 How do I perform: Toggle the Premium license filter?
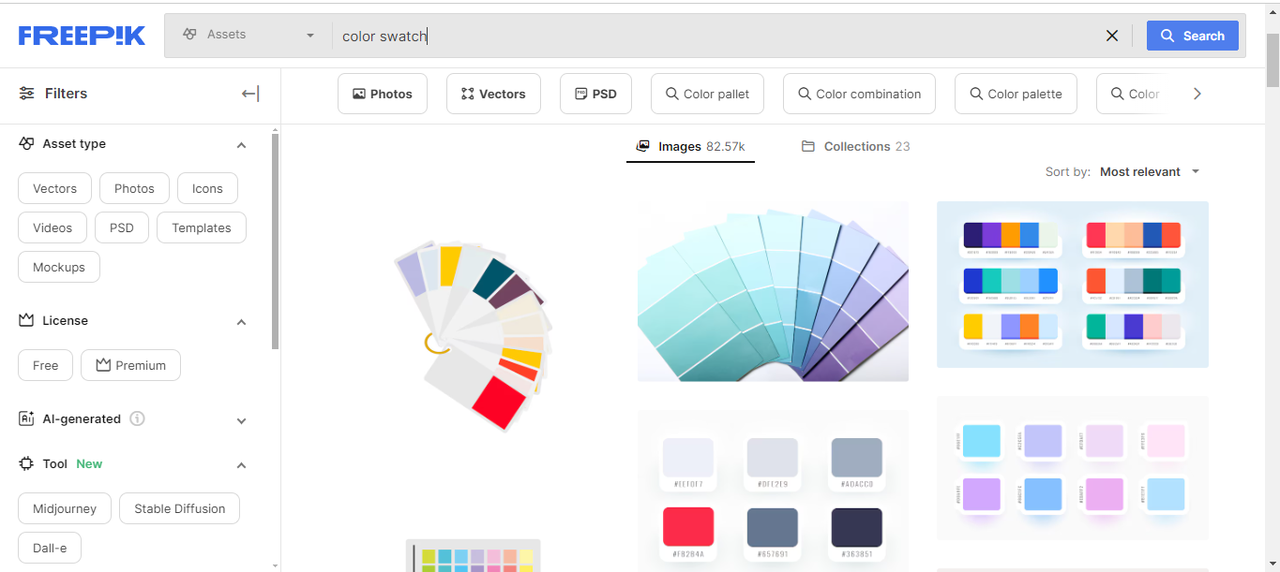tap(131, 365)
